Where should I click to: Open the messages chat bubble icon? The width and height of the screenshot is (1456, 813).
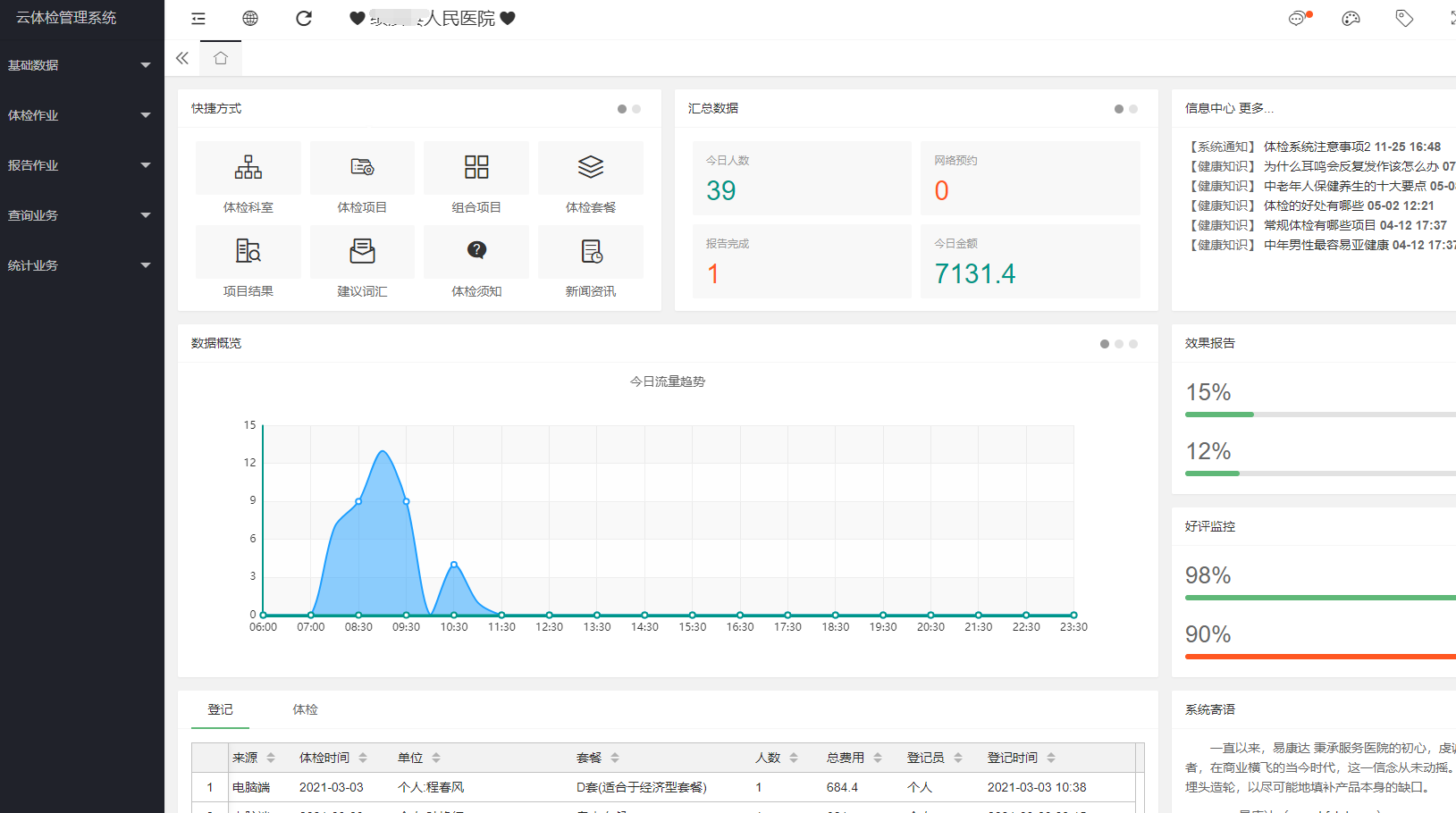pyautogui.click(x=1297, y=19)
